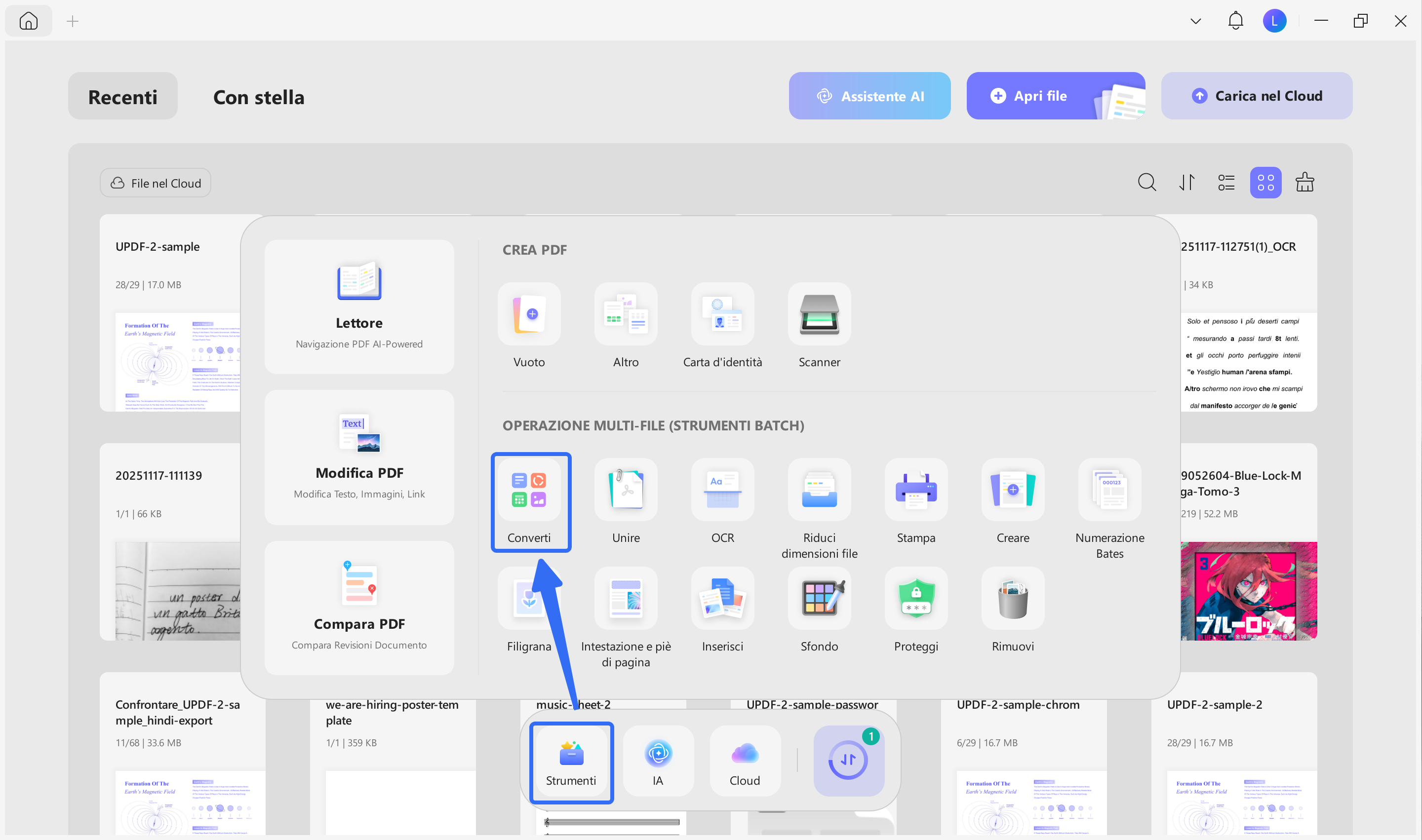Open the 251117-112751(1)_OCR file card
Screen dimensions: 1422x840
pyautogui.click(x=1248, y=312)
